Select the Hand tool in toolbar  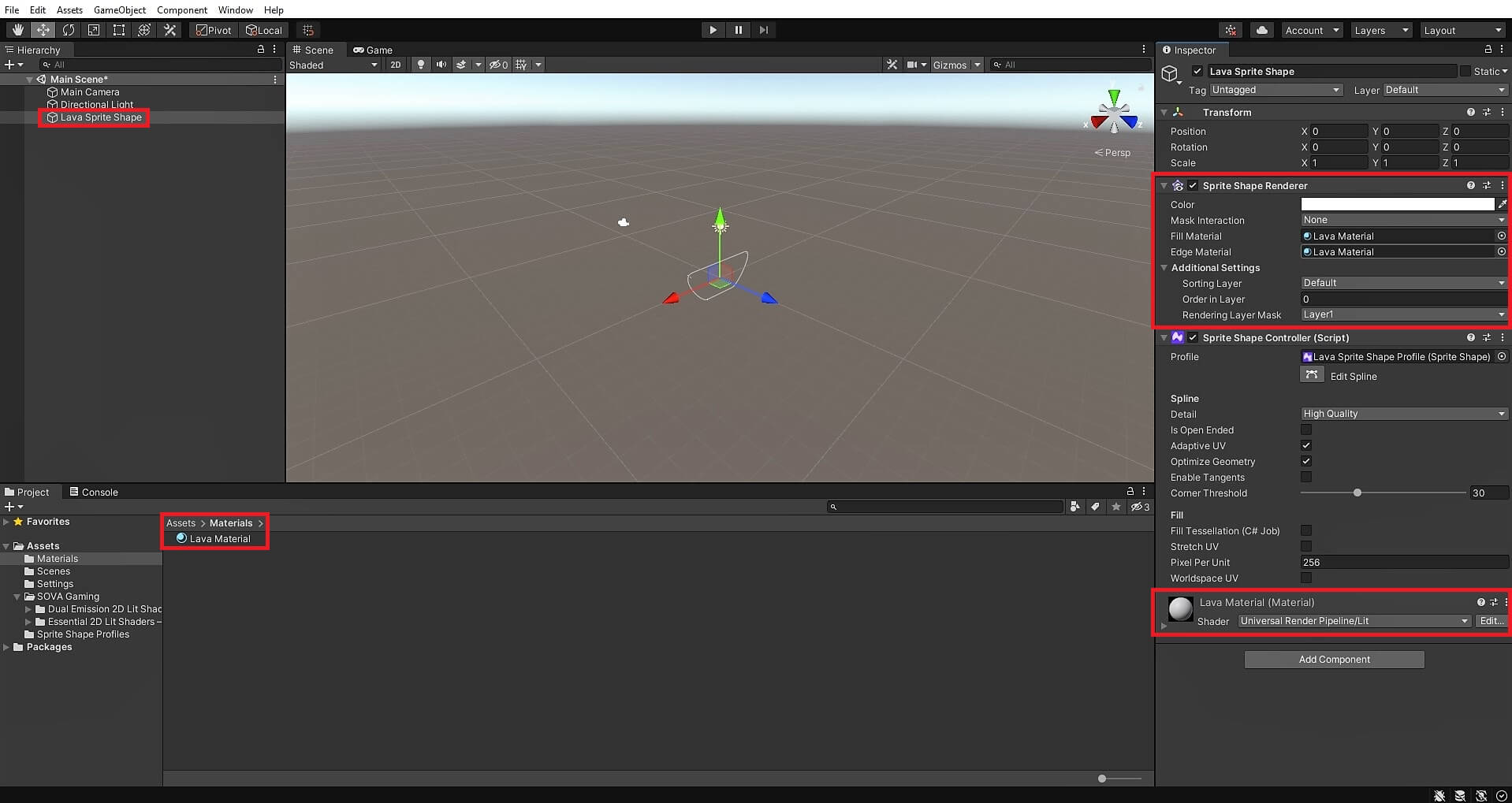17,30
